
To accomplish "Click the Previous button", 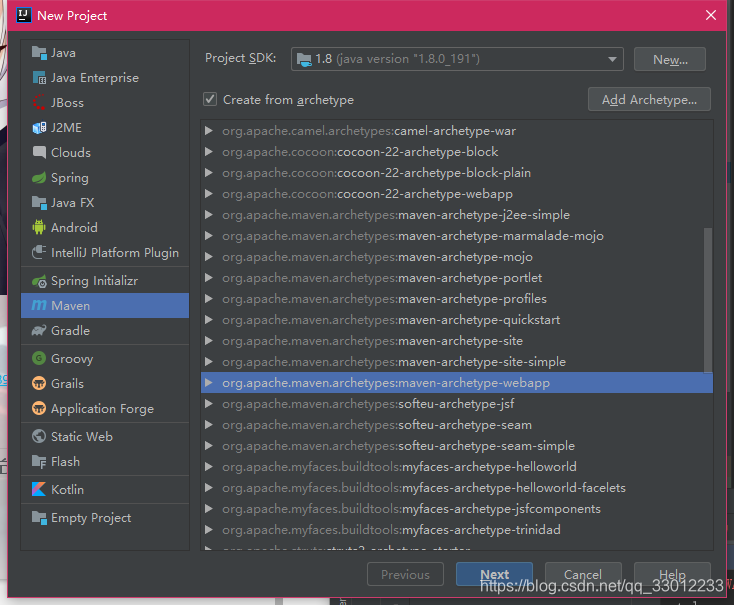I will click(x=405, y=574).
